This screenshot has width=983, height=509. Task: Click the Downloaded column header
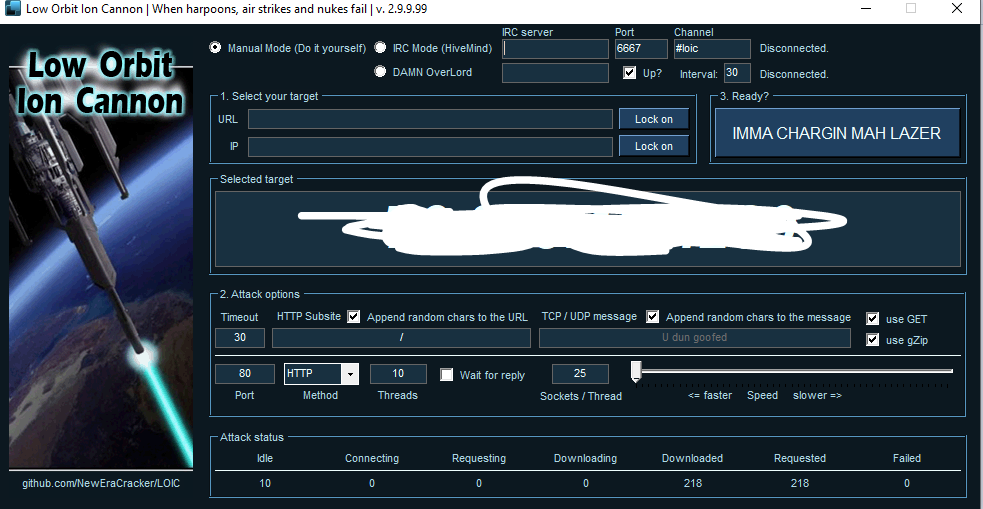pyautogui.click(x=692, y=458)
